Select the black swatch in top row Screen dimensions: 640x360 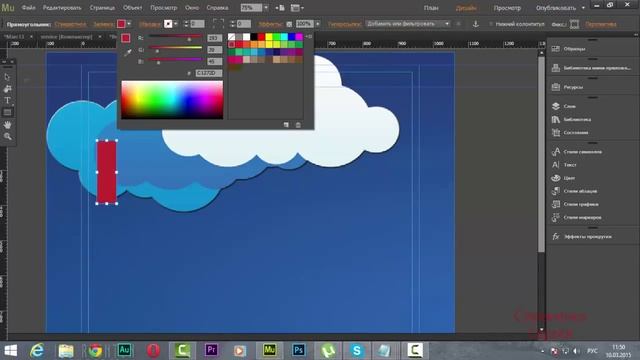click(254, 37)
